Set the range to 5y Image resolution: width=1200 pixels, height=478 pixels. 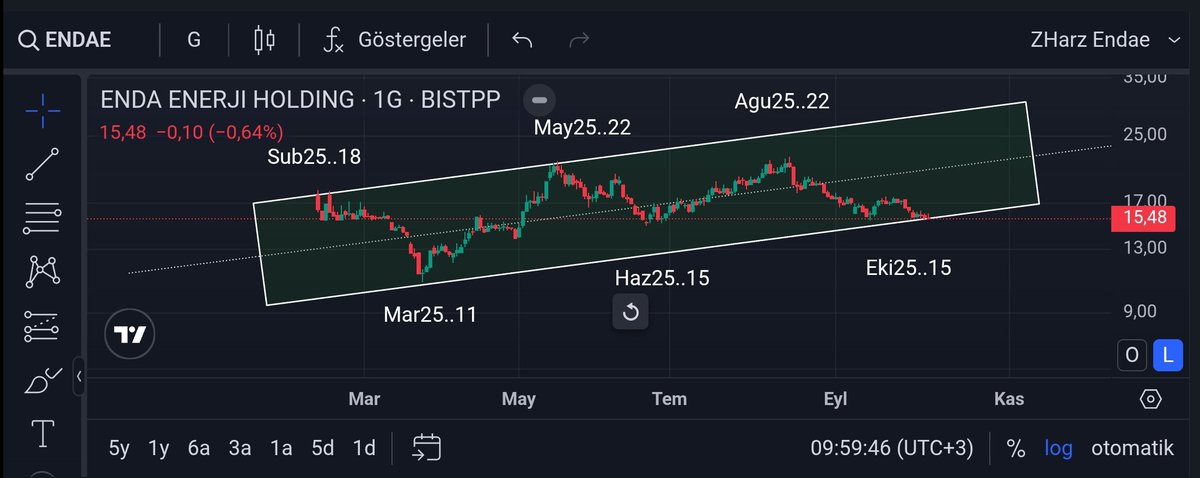[119, 448]
